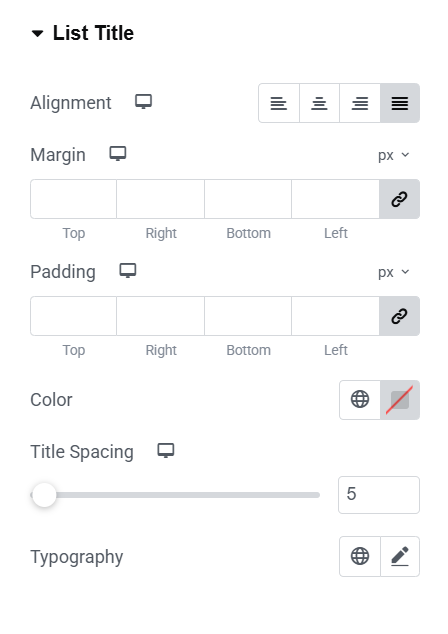Select center alignment icon

pos(319,103)
